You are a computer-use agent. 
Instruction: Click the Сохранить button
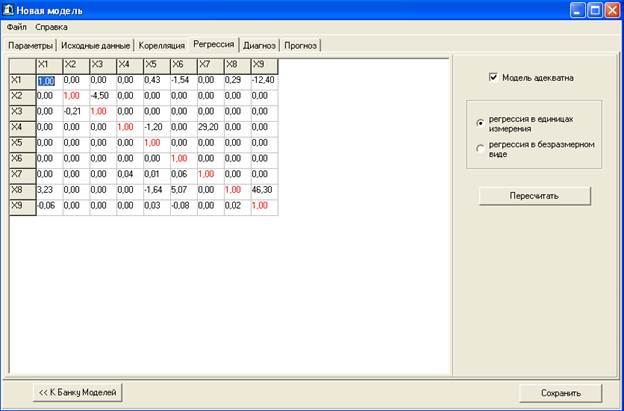click(x=561, y=393)
